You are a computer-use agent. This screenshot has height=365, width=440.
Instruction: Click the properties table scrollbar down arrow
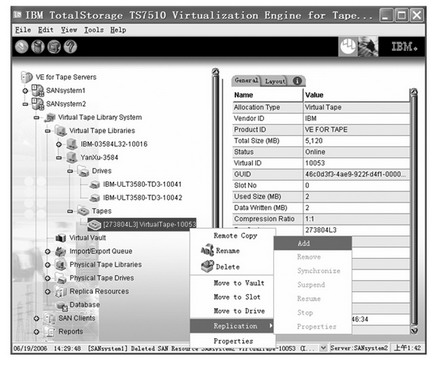pyautogui.click(x=414, y=330)
